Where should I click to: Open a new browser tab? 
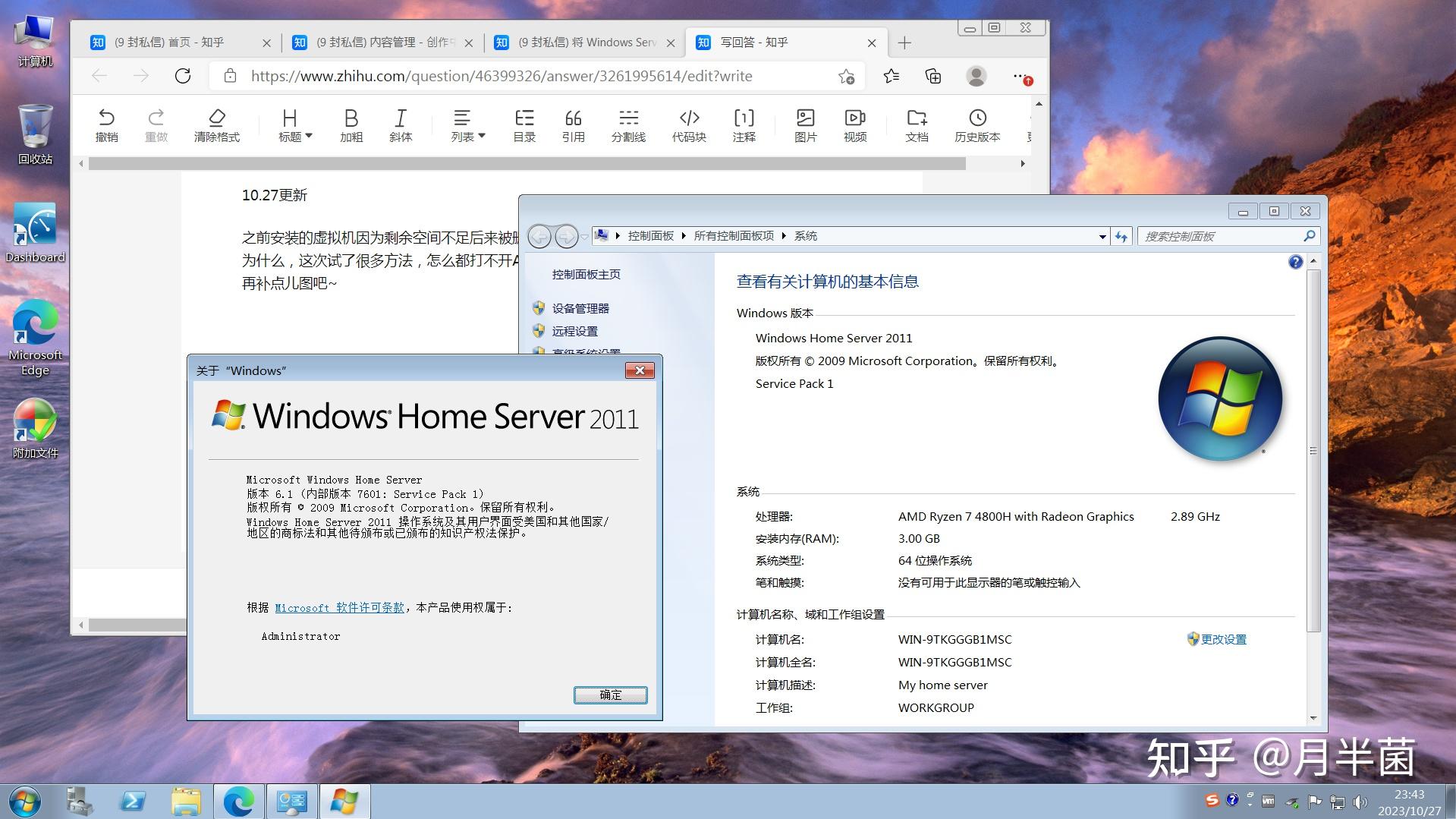tap(904, 43)
